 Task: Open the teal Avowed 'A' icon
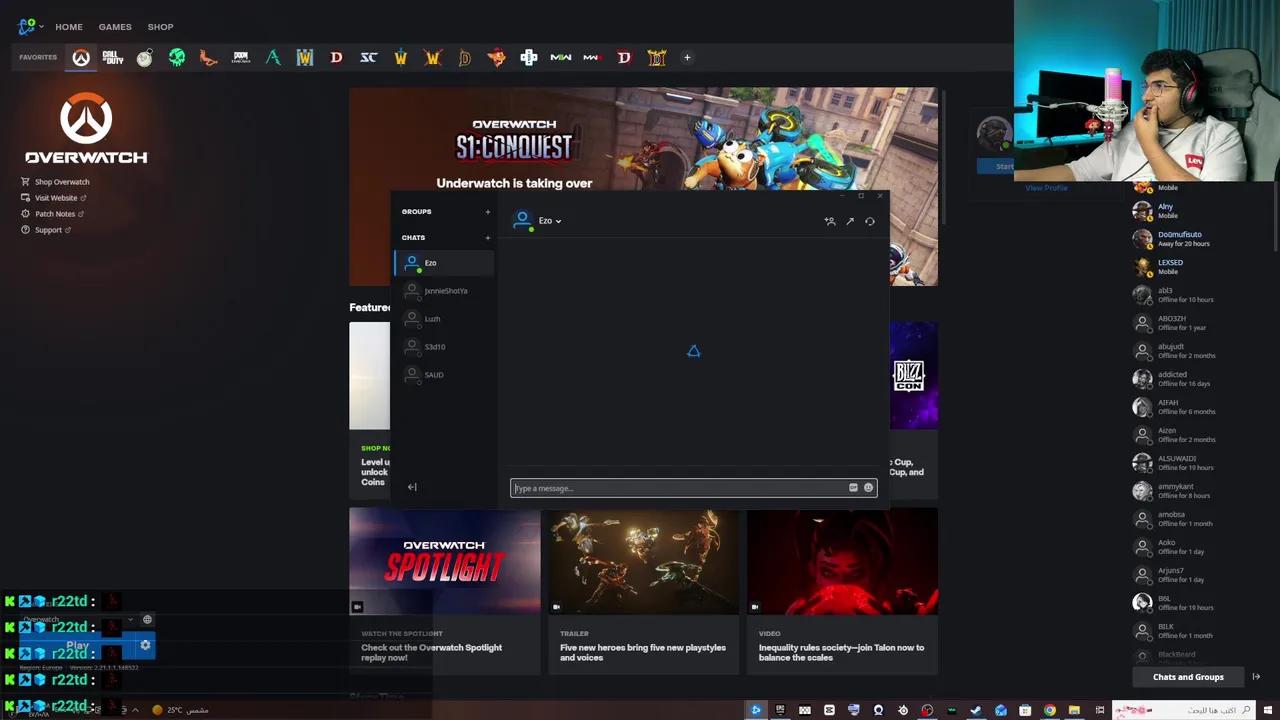tap(272, 58)
